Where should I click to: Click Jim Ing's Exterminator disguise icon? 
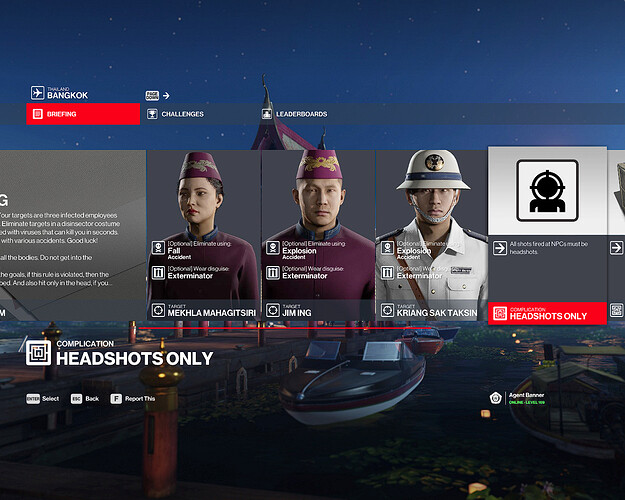pos(273,273)
